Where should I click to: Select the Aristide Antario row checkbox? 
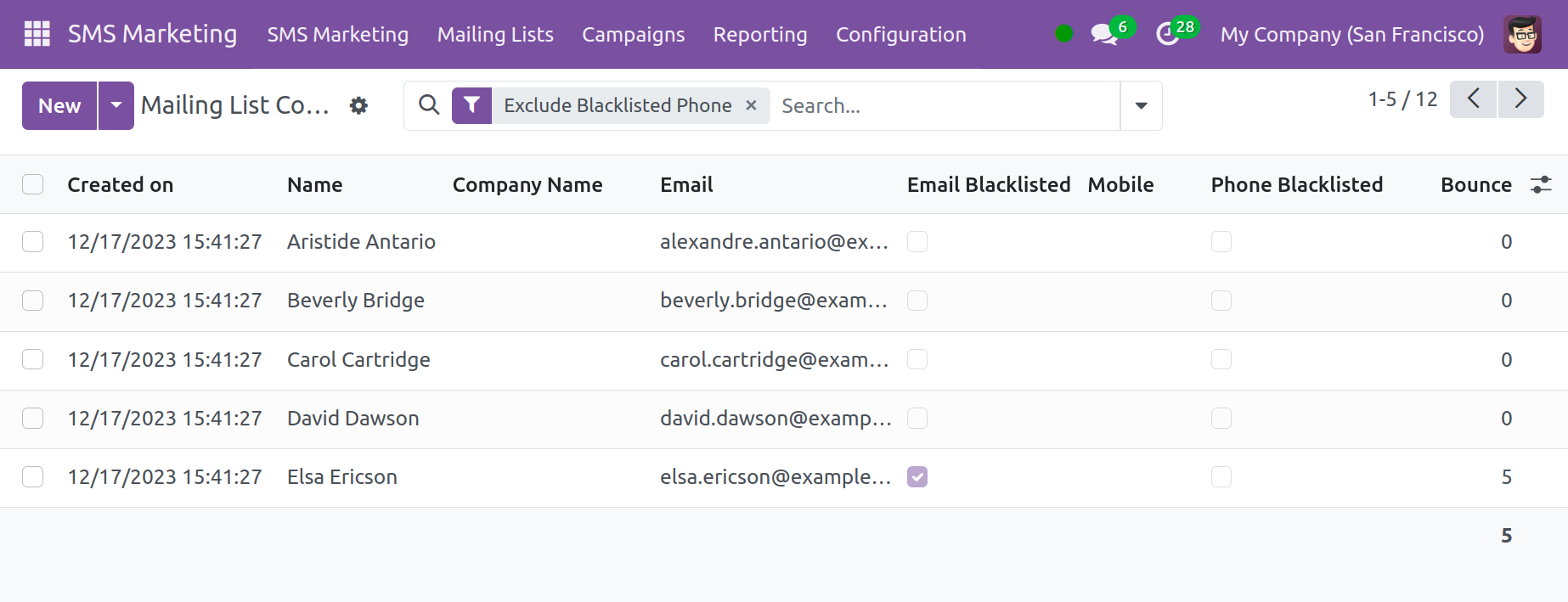pyautogui.click(x=33, y=242)
